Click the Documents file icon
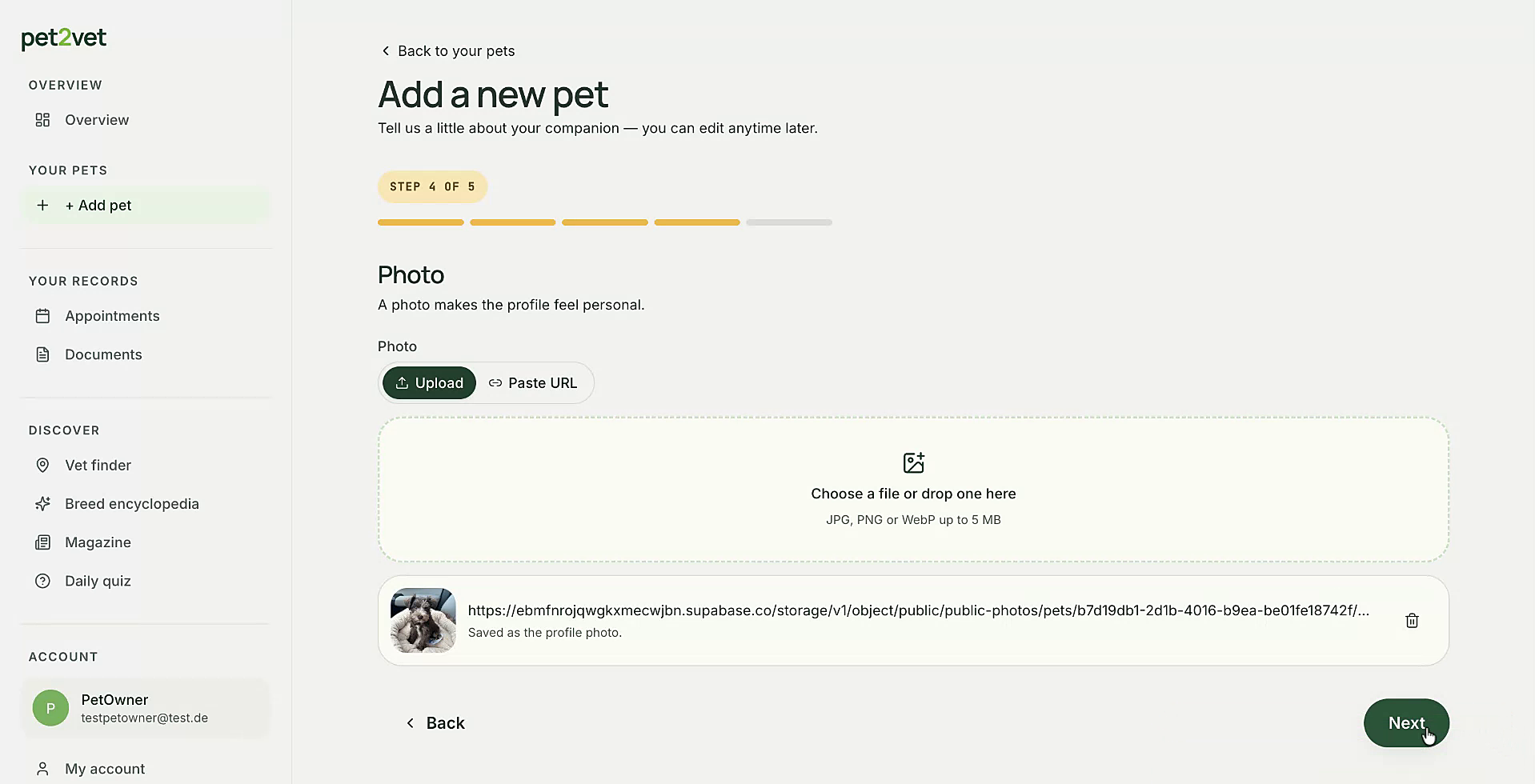The height and width of the screenshot is (784, 1535). pyautogui.click(x=42, y=354)
